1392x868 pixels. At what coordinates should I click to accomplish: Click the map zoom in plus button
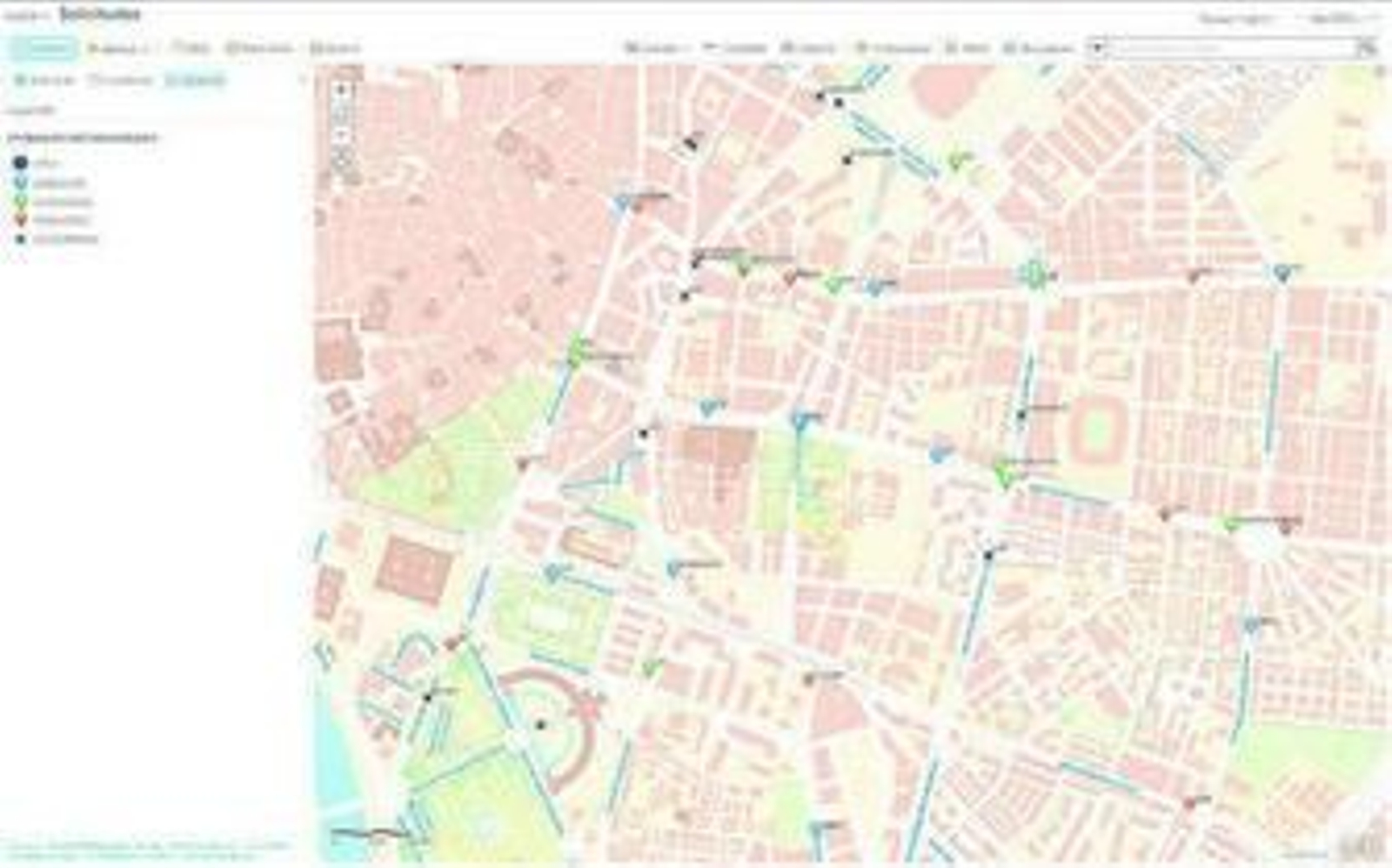[342, 90]
